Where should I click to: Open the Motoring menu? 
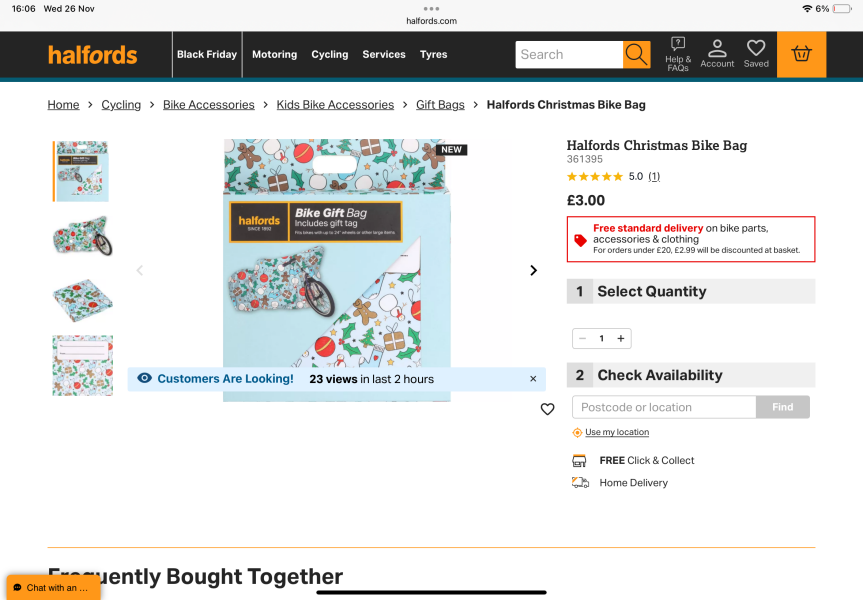tap(274, 54)
